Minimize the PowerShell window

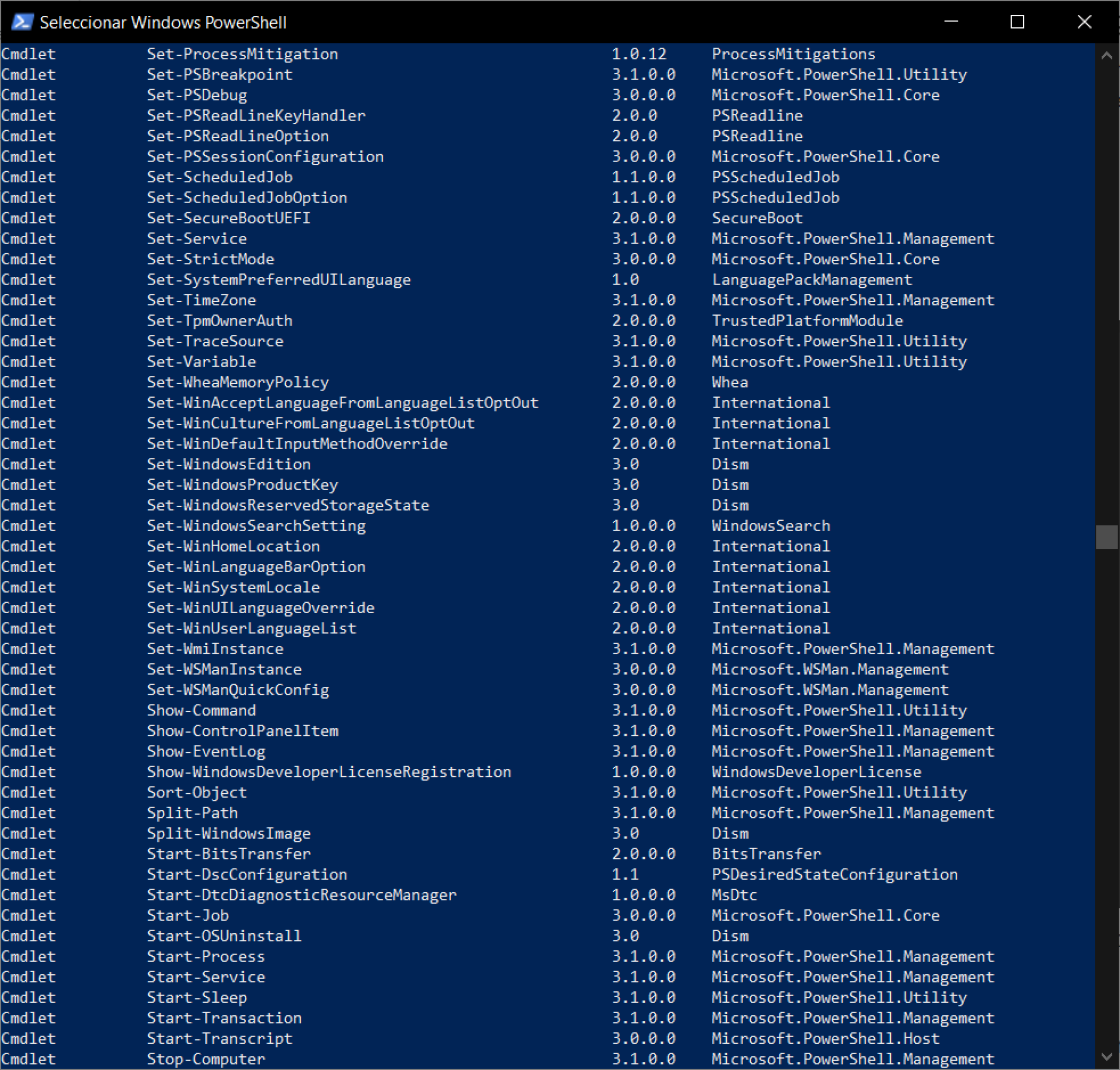pos(951,22)
